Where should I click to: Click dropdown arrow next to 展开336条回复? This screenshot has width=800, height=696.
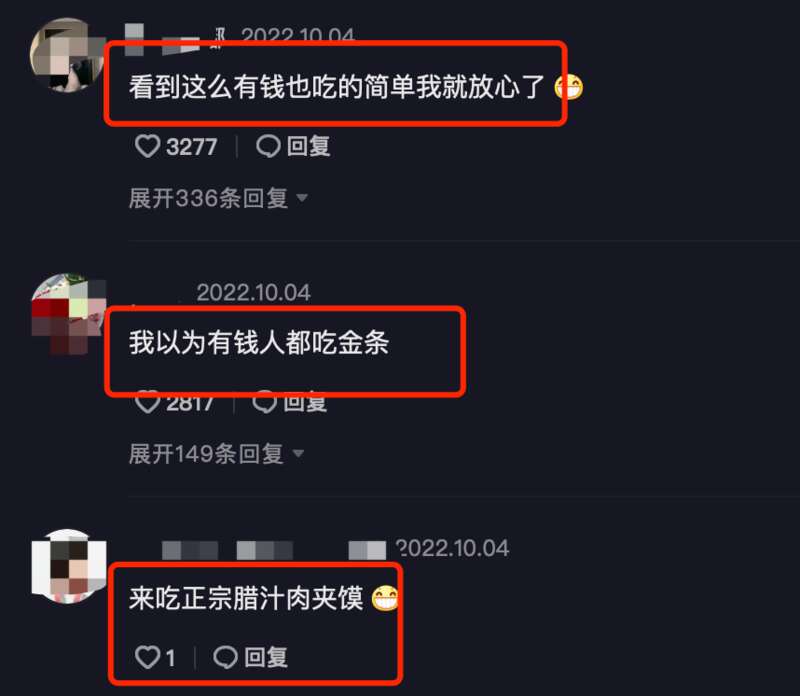click(302, 198)
